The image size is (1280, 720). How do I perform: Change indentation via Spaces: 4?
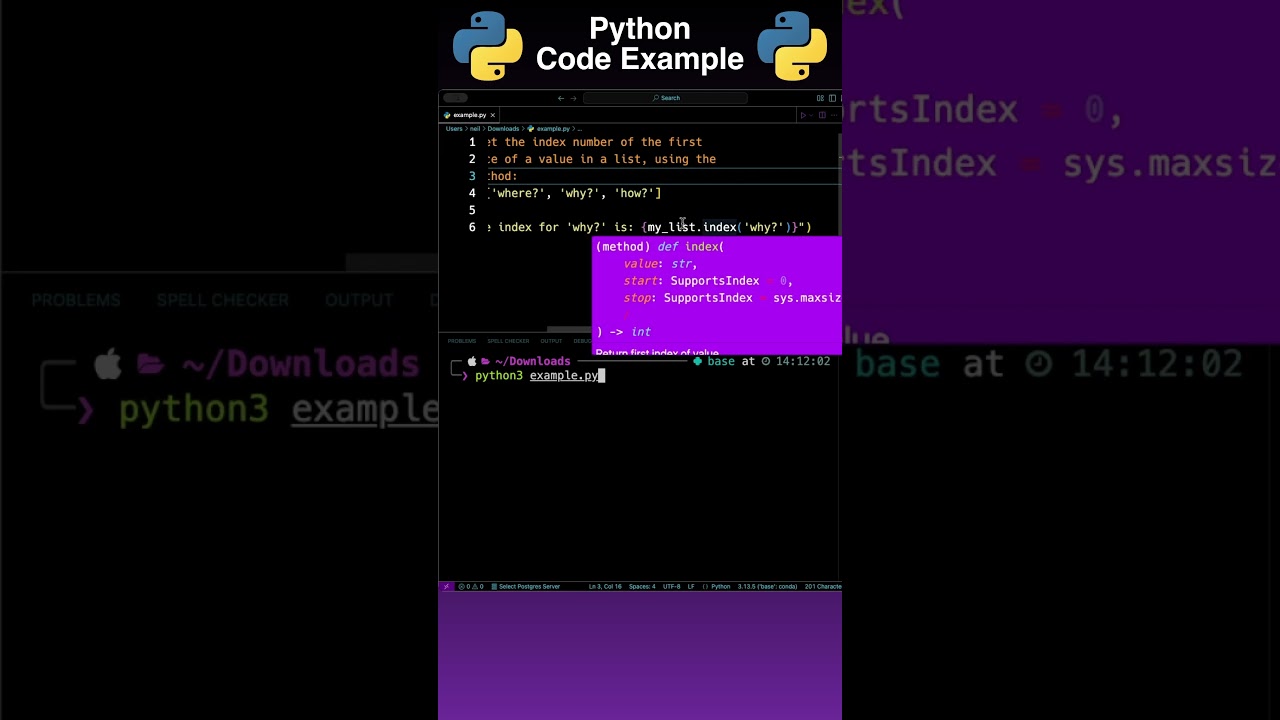pyautogui.click(x=642, y=586)
